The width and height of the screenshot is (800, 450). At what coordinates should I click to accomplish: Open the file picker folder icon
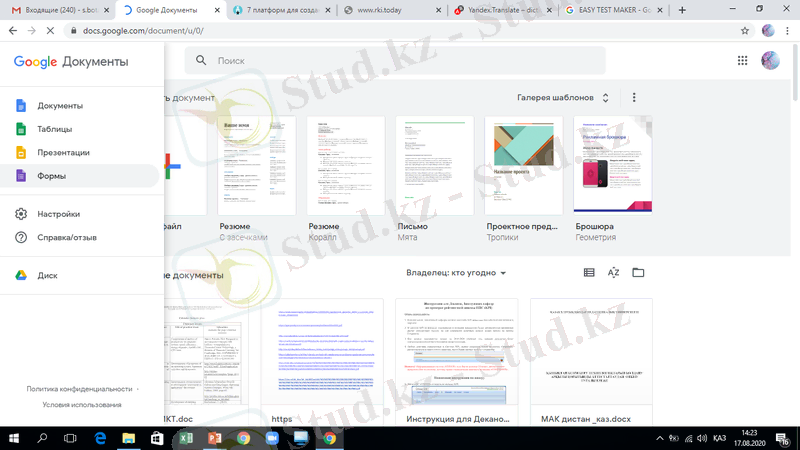[638, 273]
